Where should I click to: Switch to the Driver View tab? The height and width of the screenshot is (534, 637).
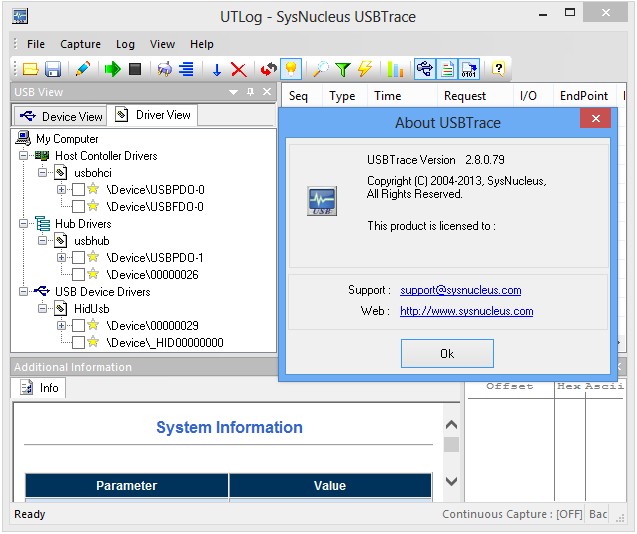(x=153, y=115)
